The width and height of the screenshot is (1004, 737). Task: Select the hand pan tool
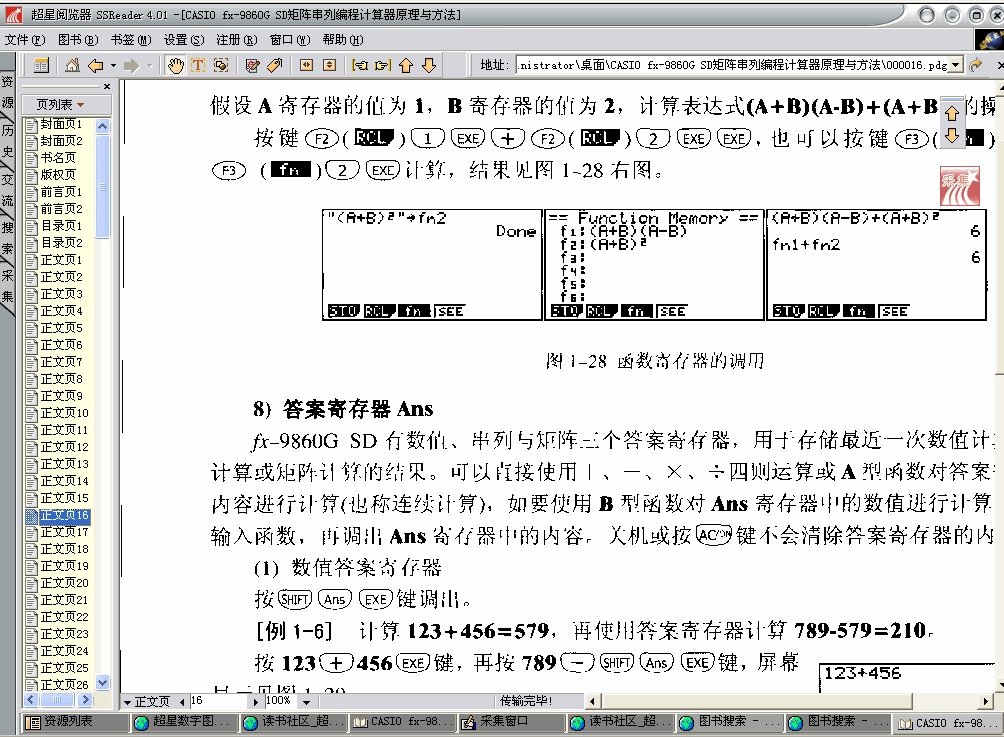pos(175,65)
